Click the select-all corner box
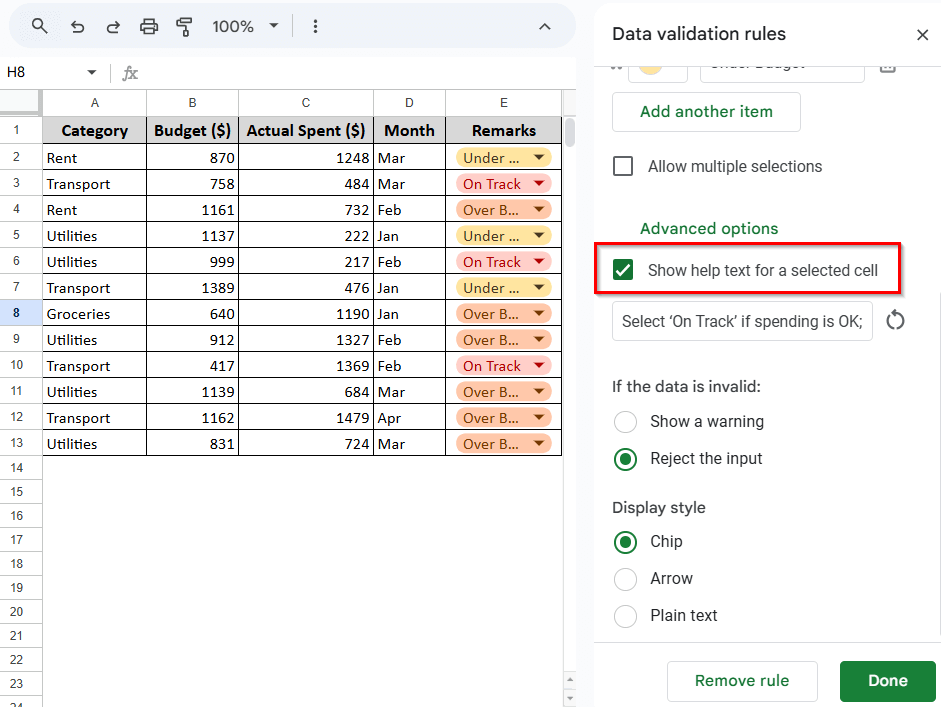The height and width of the screenshot is (707, 941). point(20,103)
